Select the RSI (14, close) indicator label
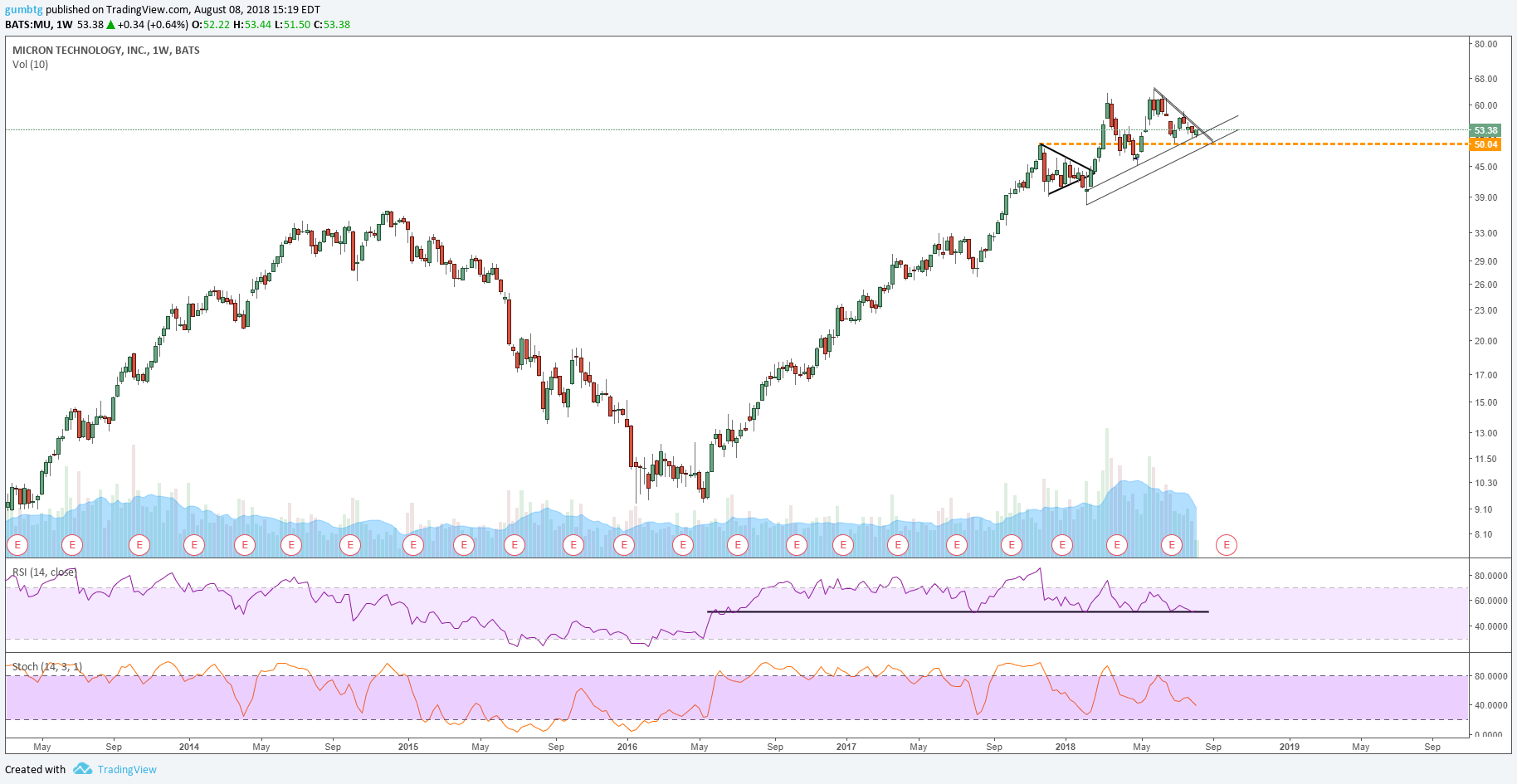The width and height of the screenshot is (1517, 784). tap(44, 572)
